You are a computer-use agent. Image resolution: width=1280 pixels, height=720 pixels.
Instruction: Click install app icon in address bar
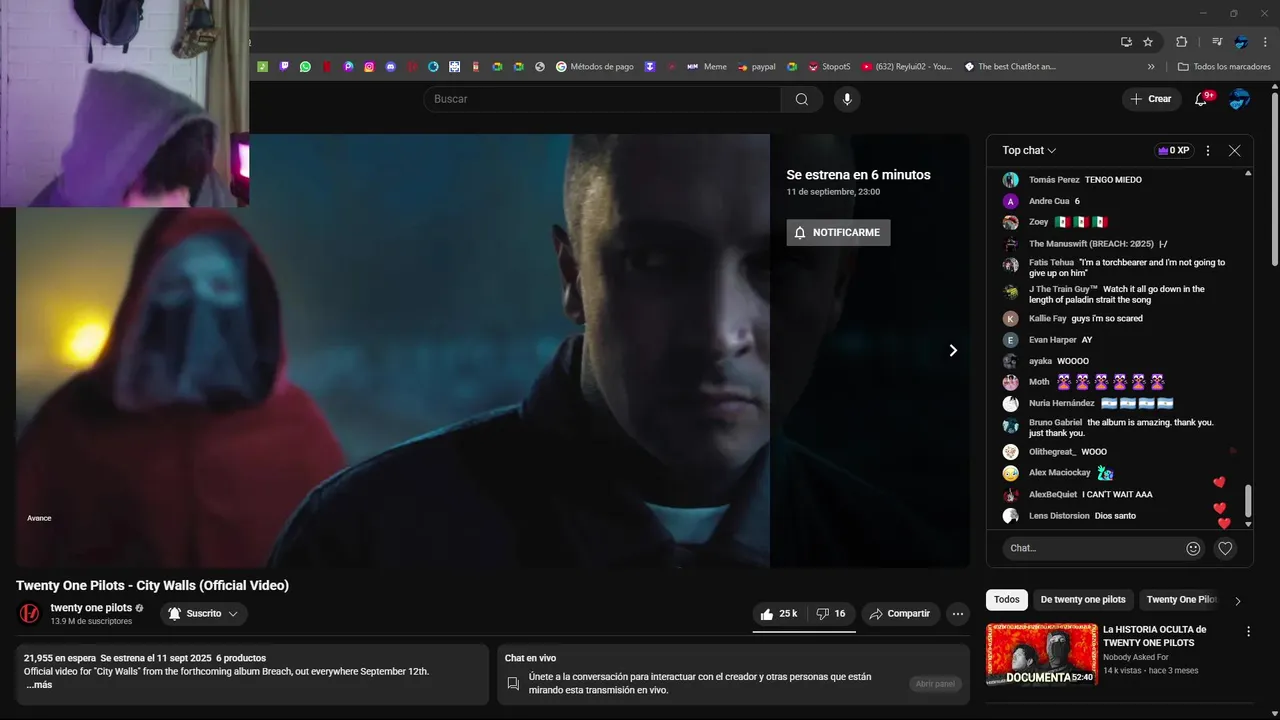tap(1126, 42)
